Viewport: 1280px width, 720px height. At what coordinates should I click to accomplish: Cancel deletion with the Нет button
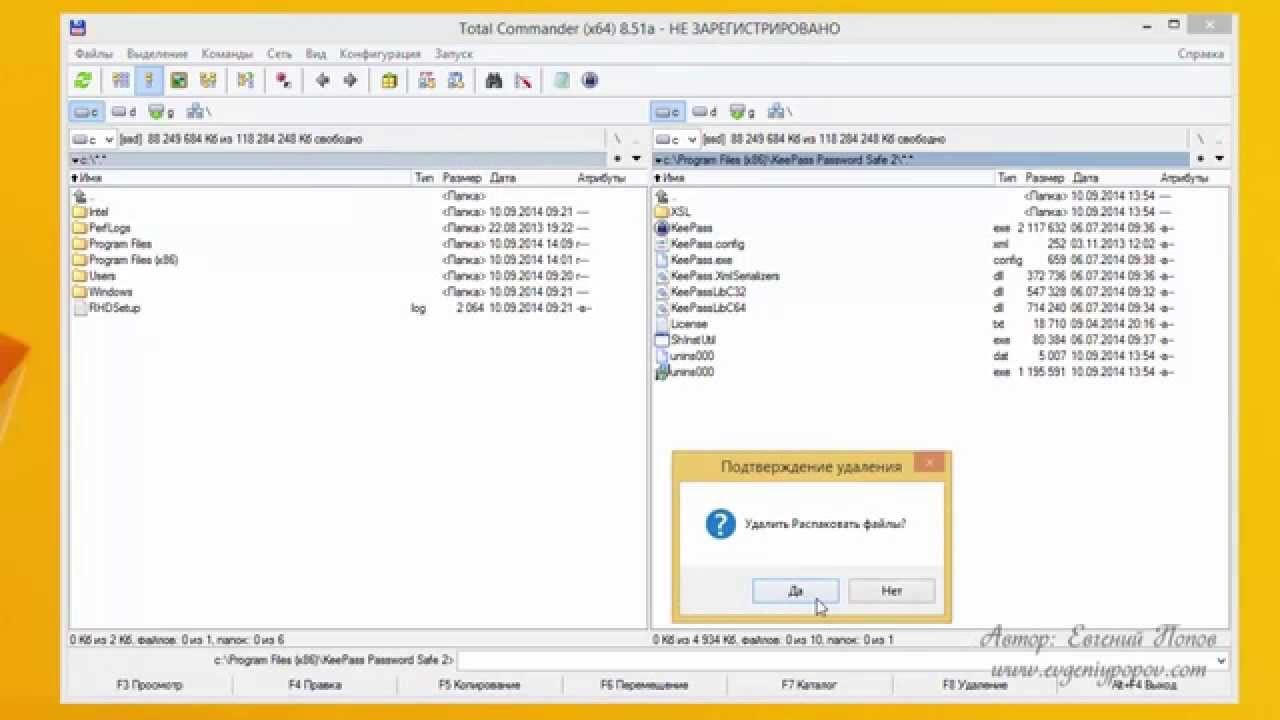[892, 591]
